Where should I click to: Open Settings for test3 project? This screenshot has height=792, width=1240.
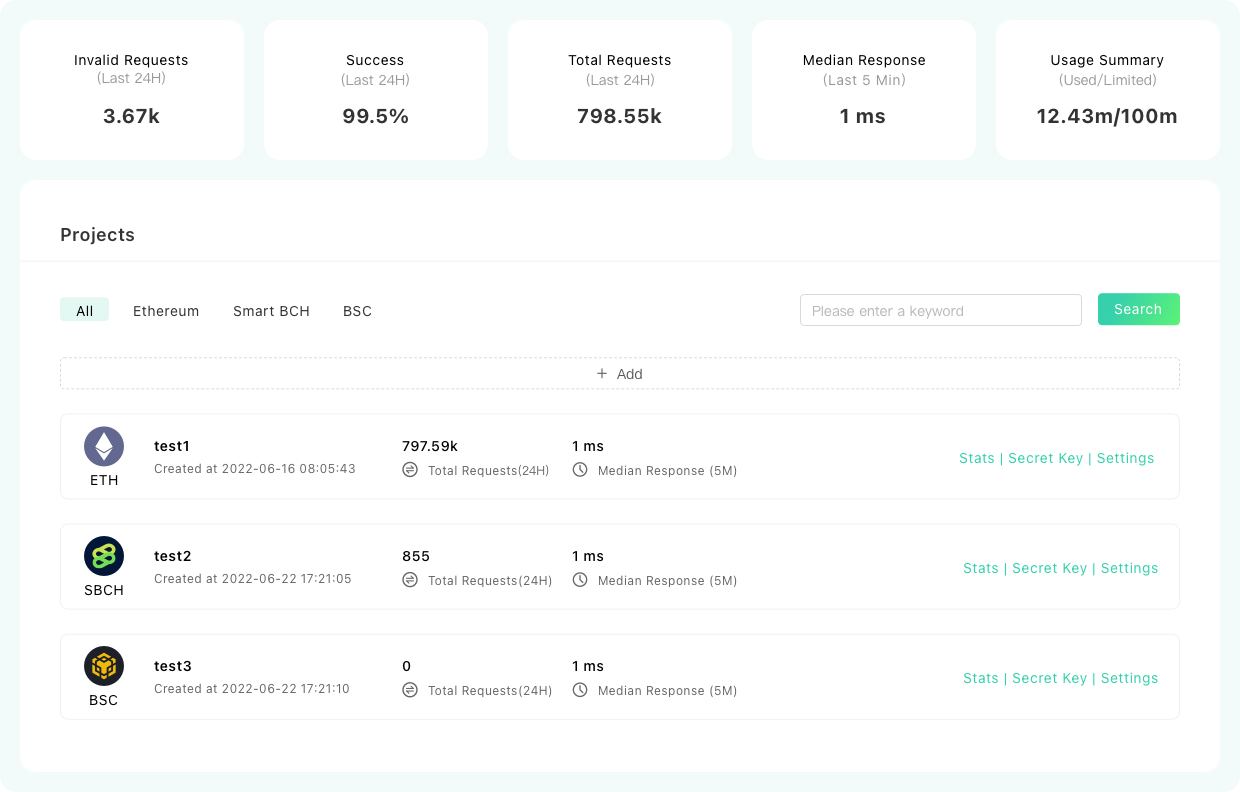[x=1129, y=678]
